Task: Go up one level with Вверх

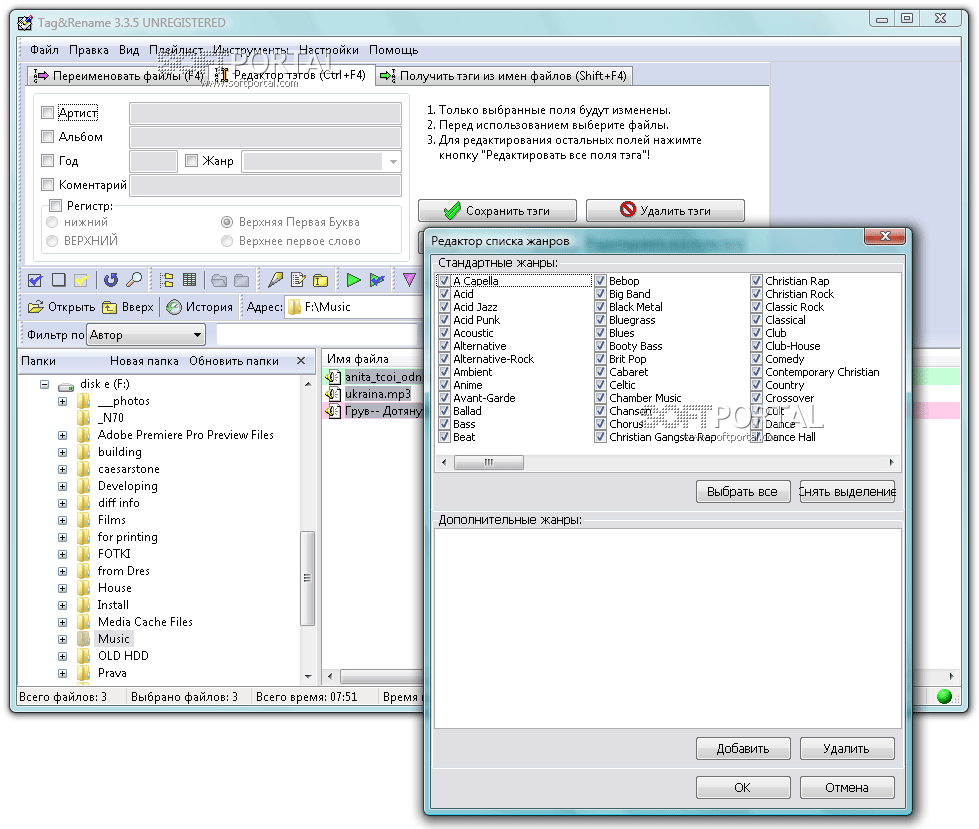Action: tap(127, 307)
